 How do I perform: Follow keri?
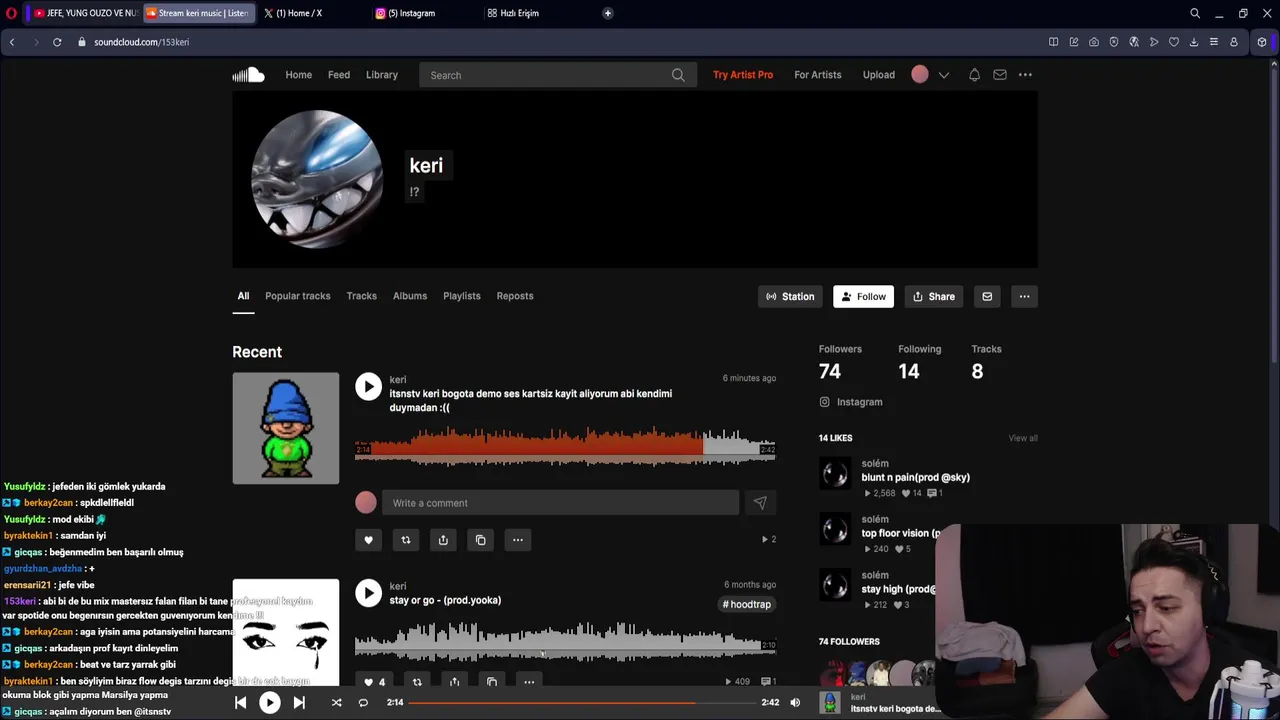tap(863, 297)
